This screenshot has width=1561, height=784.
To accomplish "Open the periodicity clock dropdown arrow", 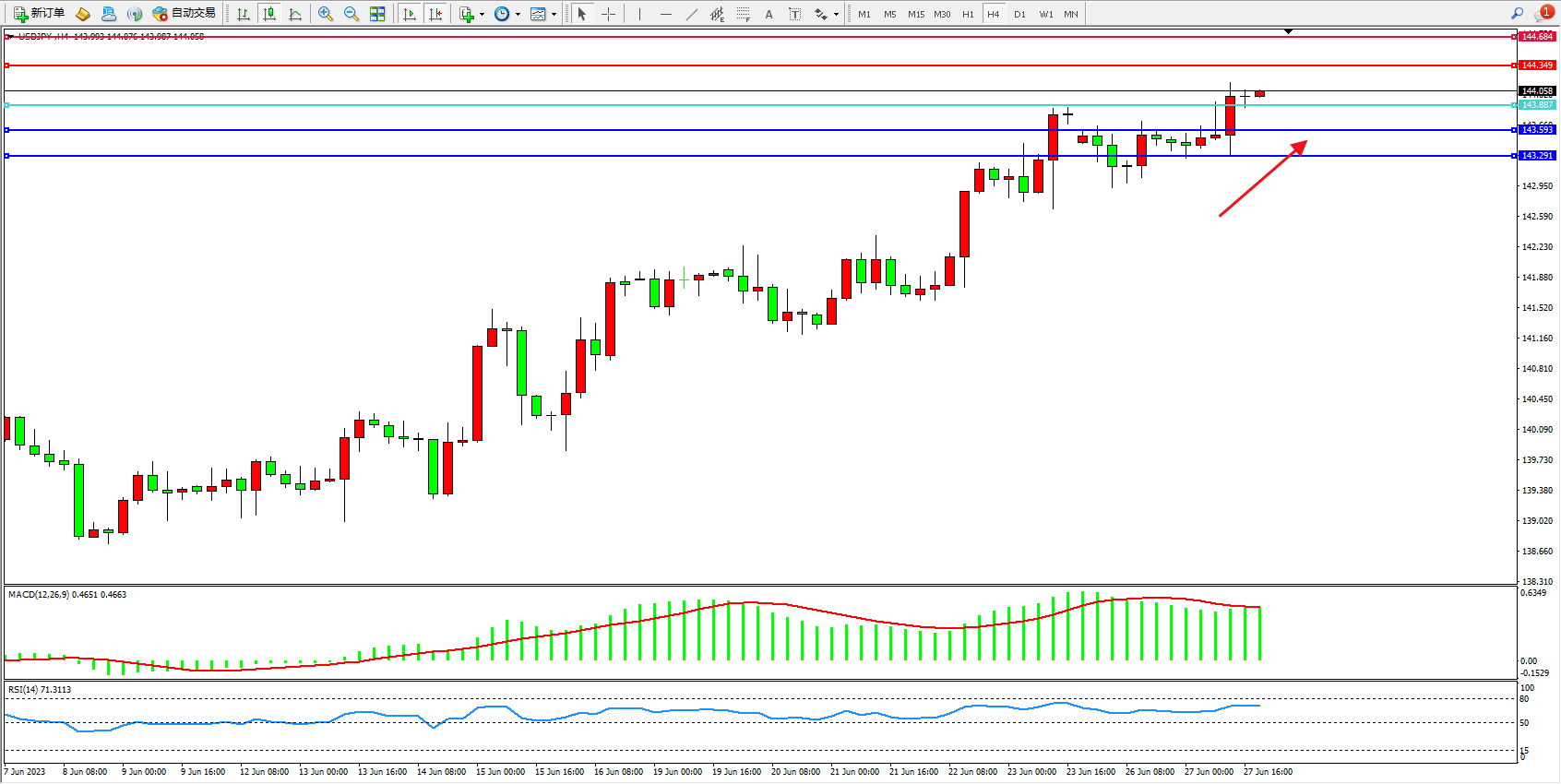I will point(518,14).
